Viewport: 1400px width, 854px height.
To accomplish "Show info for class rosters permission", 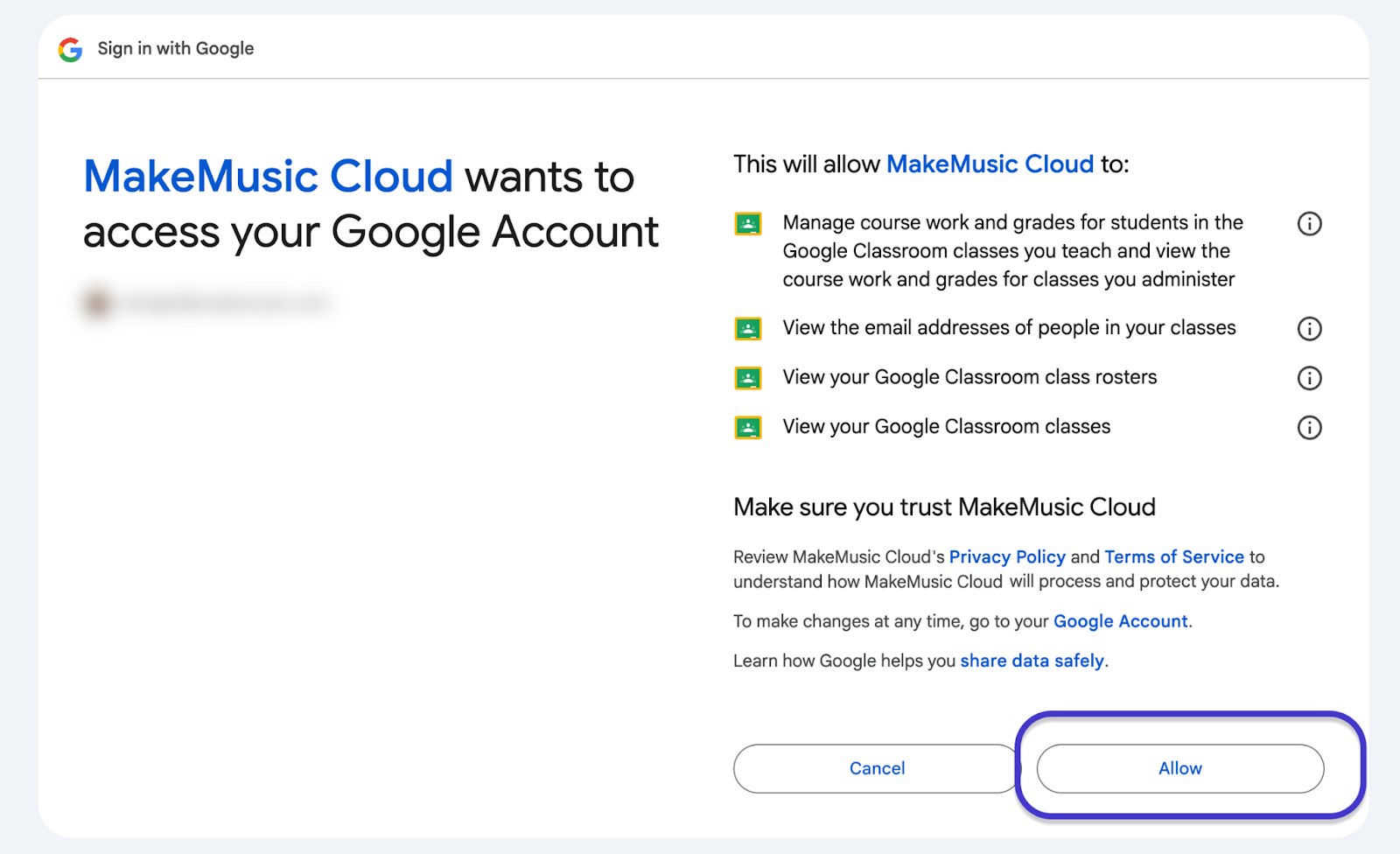I will pyautogui.click(x=1309, y=378).
